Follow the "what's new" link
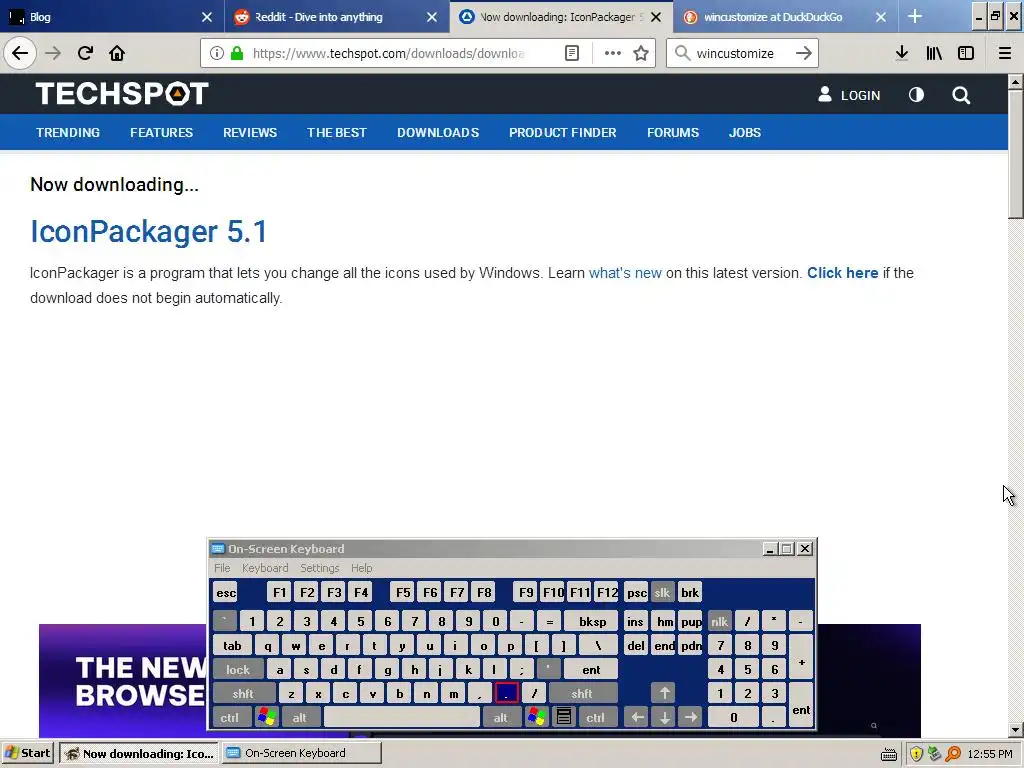The height and width of the screenshot is (768, 1024). pos(625,273)
